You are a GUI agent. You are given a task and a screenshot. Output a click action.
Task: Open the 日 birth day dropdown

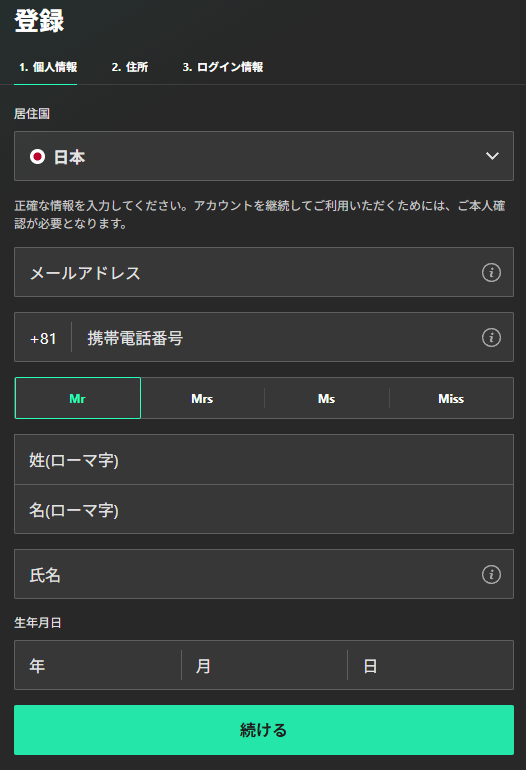(431, 665)
